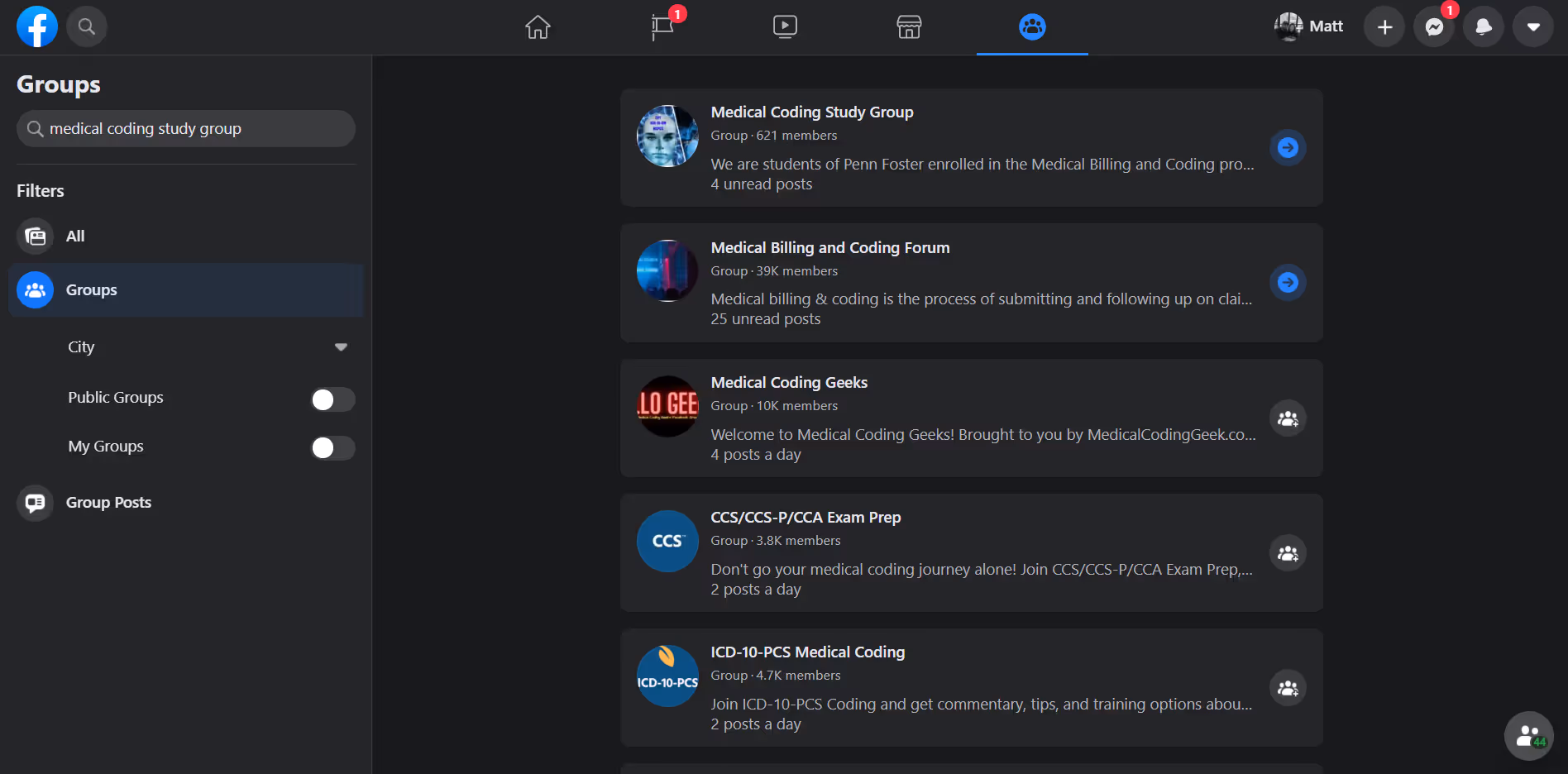This screenshot has width=1568, height=774.
Task: Select the Groups filter
Action: pos(186,290)
